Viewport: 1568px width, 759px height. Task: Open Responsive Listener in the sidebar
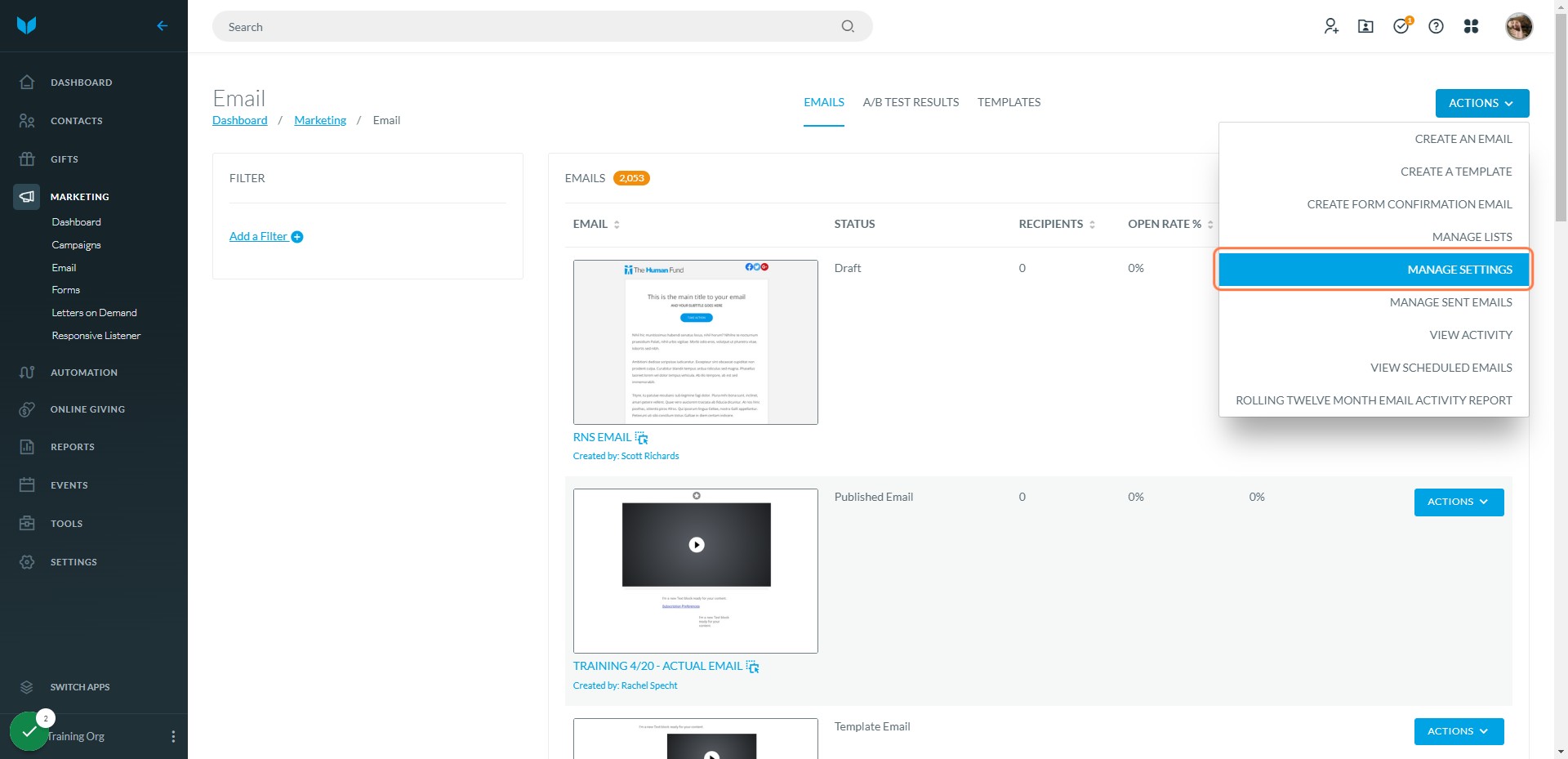click(96, 336)
